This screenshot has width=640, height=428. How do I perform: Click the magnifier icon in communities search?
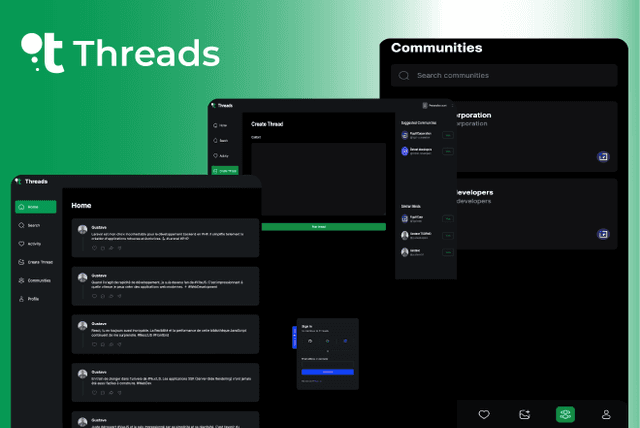click(x=403, y=76)
